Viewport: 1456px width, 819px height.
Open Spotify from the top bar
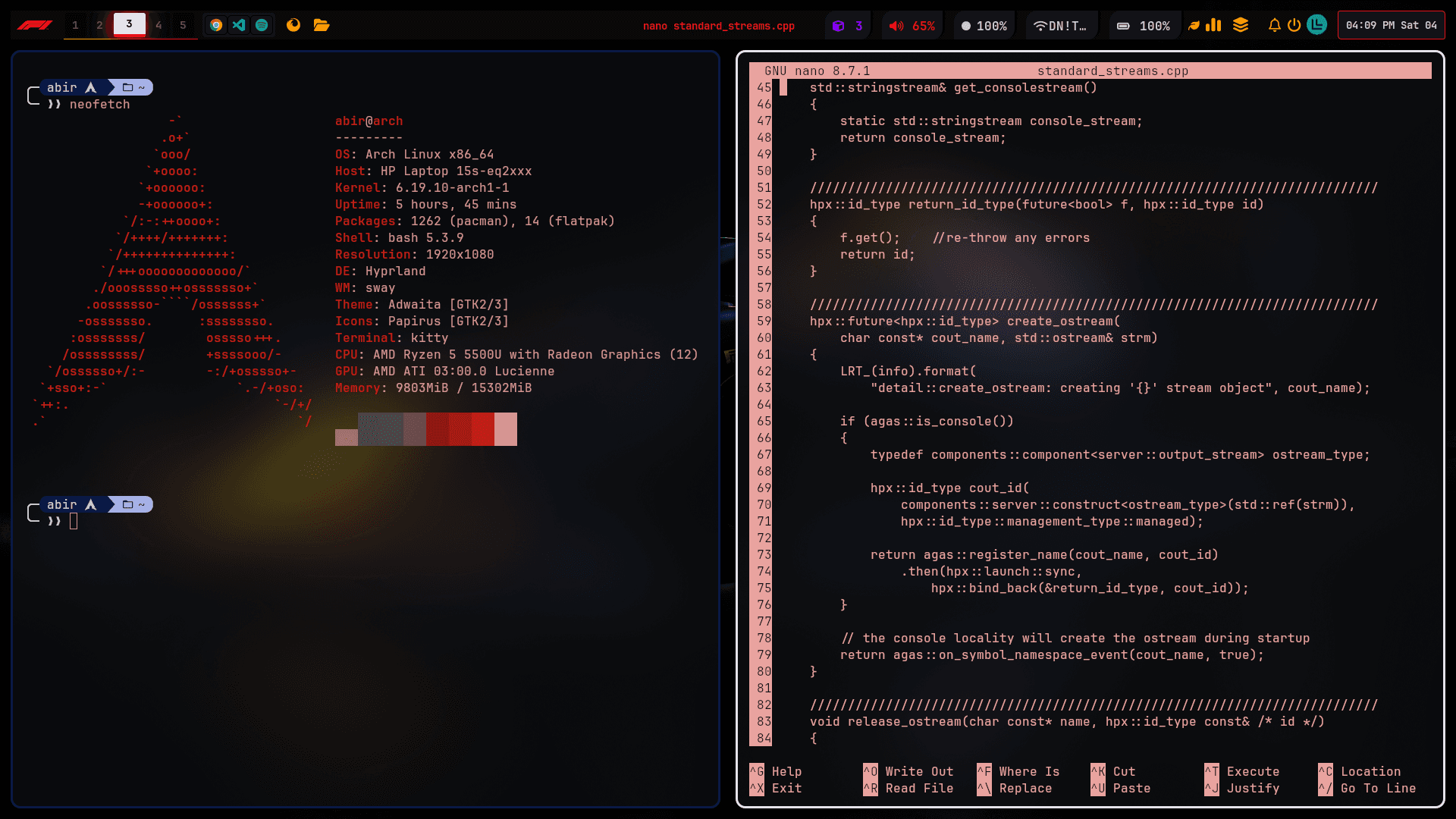pyautogui.click(x=262, y=25)
